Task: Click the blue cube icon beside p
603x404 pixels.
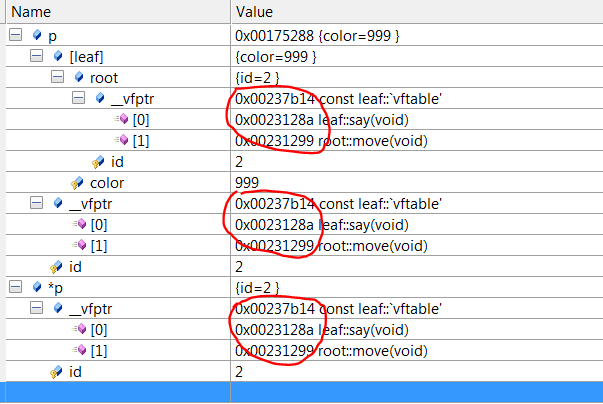Action: click(x=37, y=35)
